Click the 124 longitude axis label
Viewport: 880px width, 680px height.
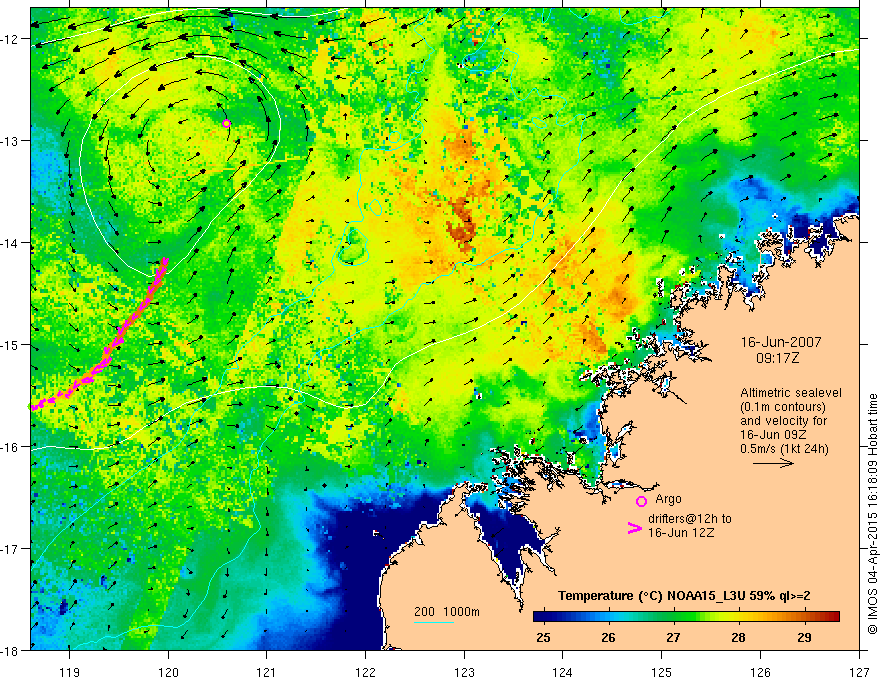(x=563, y=672)
